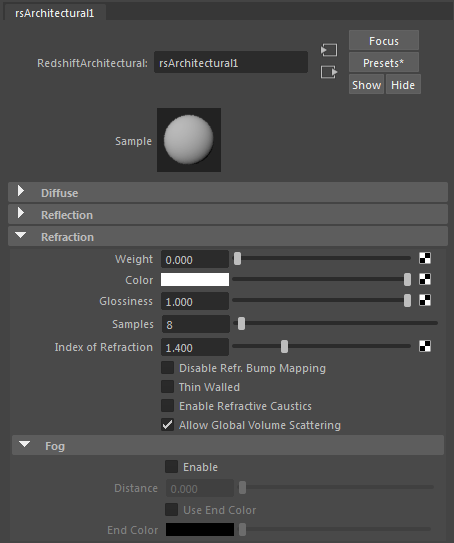Enable Refractive Caustics checkbox
The image size is (454, 543).
(168, 406)
